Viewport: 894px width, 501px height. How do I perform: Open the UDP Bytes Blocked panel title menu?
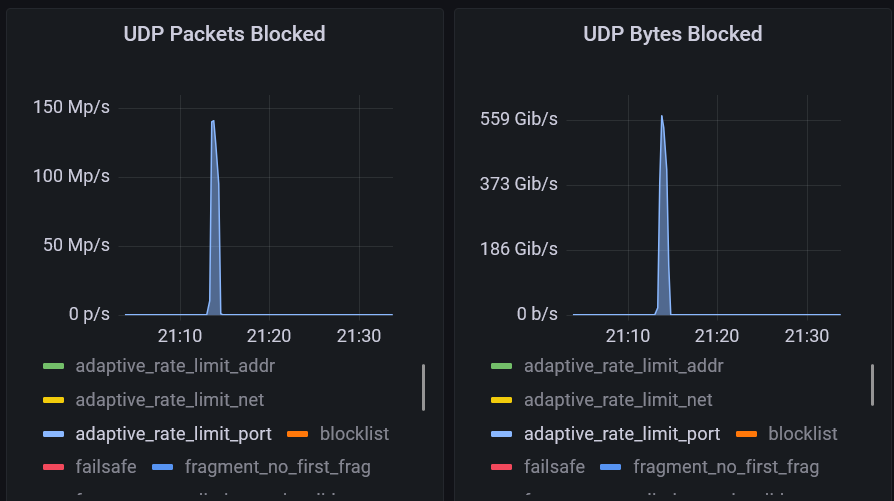coord(672,34)
